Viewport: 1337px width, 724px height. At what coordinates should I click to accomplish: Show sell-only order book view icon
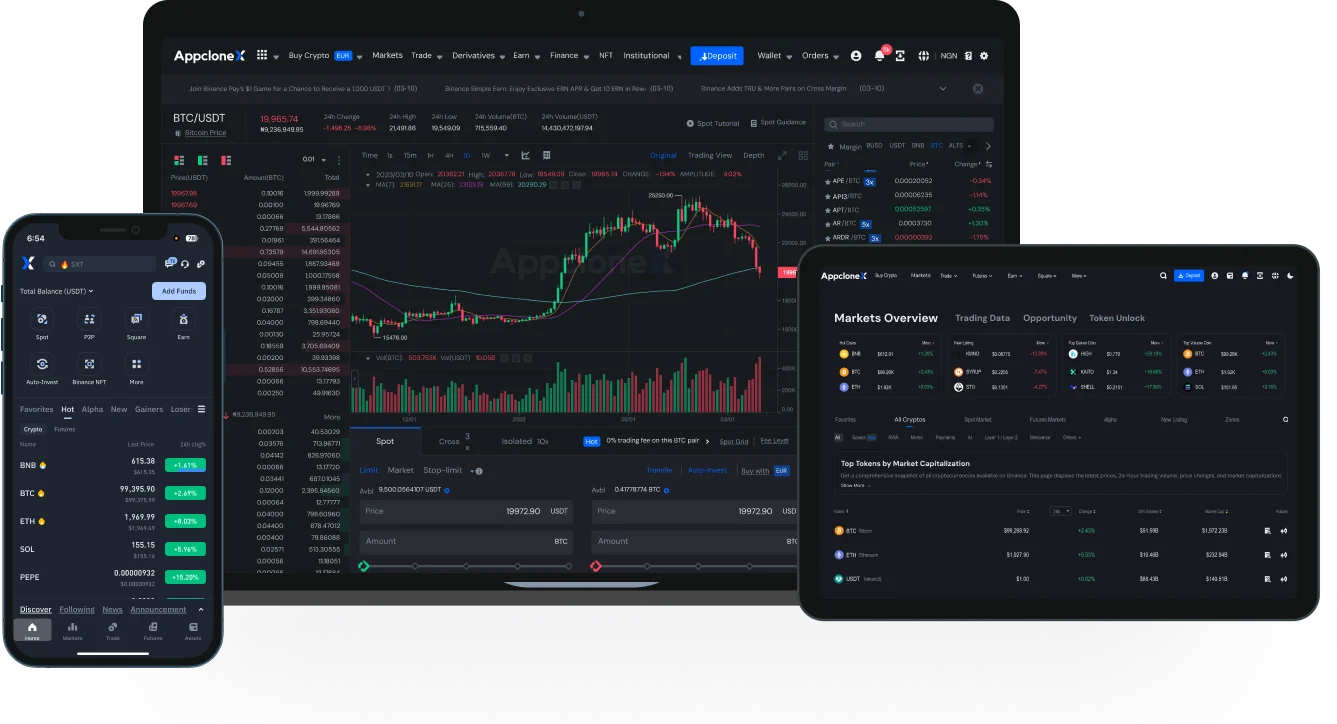pyautogui.click(x=227, y=159)
